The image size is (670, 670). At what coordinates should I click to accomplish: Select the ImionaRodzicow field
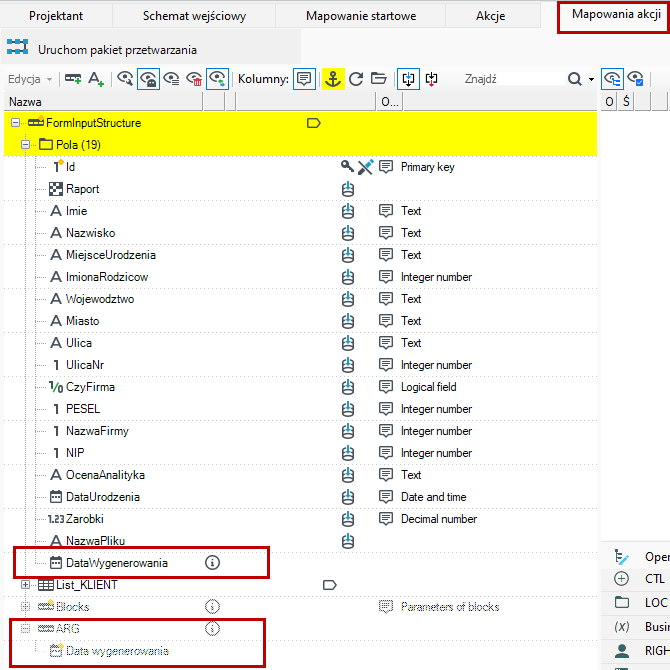107,277
